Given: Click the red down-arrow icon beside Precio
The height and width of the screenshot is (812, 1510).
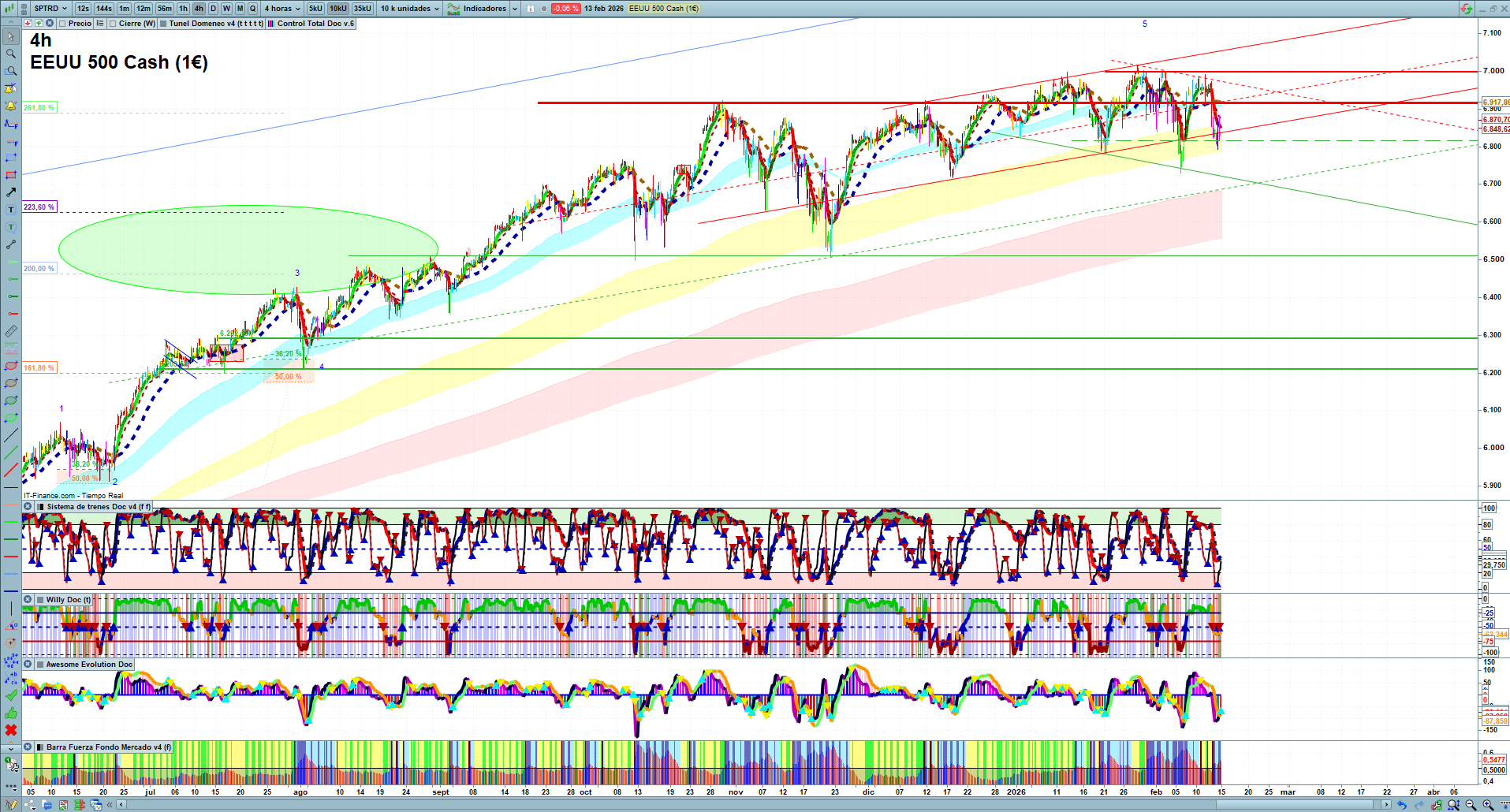Looking at the screenshot, I should 28,24.
